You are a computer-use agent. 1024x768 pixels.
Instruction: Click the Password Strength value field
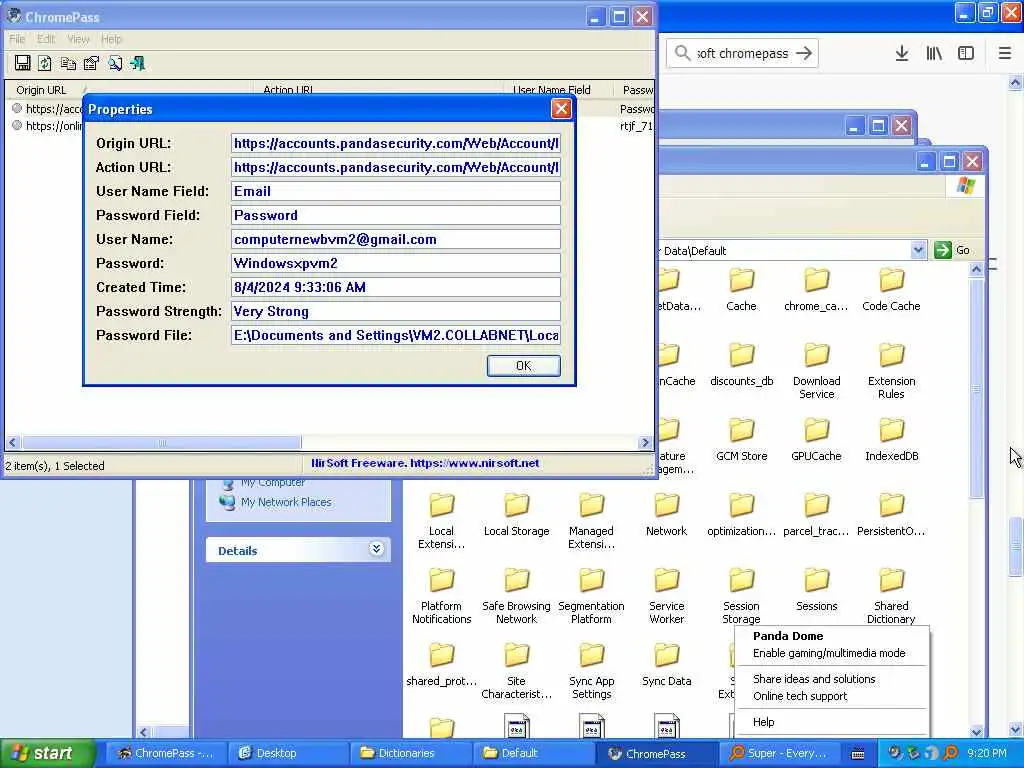coord(396,312)
